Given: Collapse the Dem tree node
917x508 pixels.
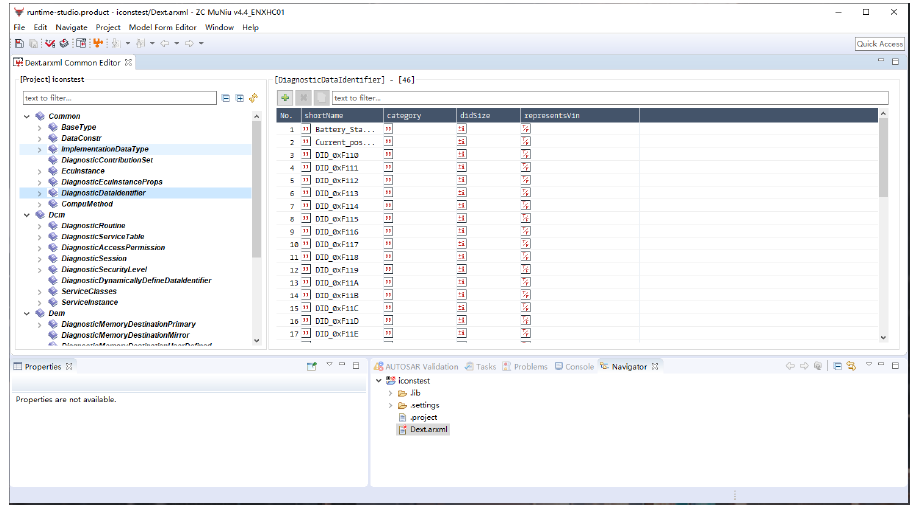Looking at the screenshot, I should point(27,313).
